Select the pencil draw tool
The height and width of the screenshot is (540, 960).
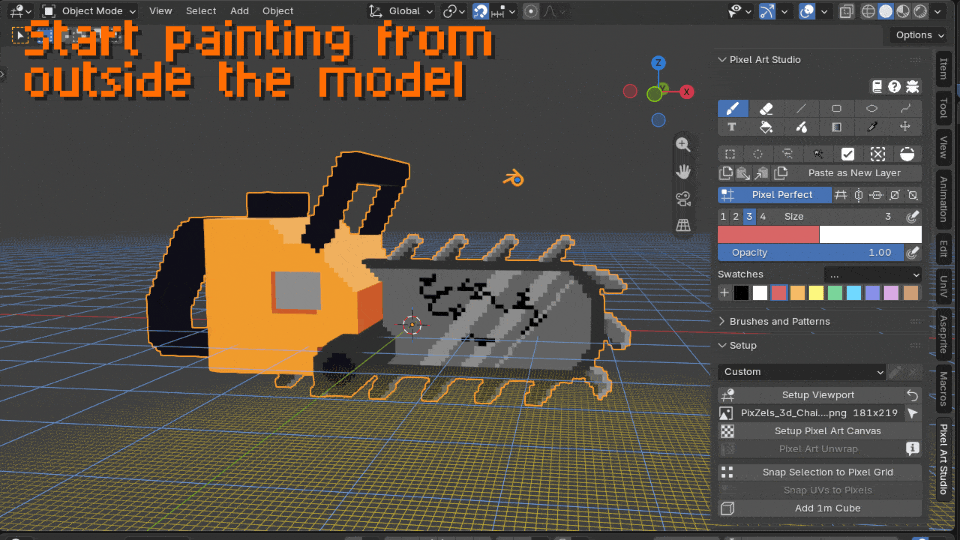pos(732,109)
